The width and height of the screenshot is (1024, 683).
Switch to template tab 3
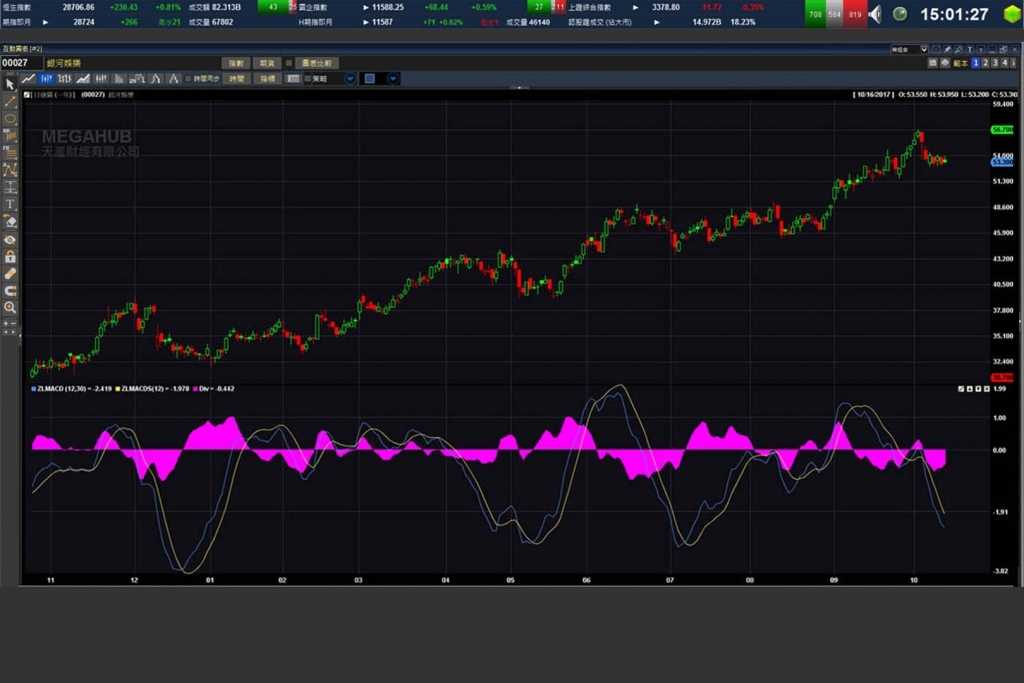995,63
